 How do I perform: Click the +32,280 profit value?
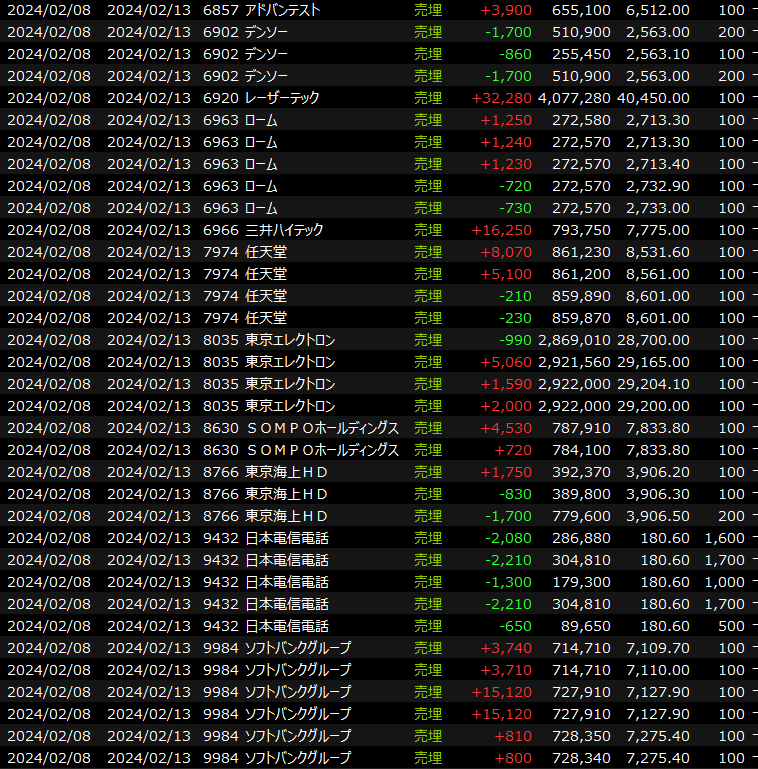coord(501,98)
